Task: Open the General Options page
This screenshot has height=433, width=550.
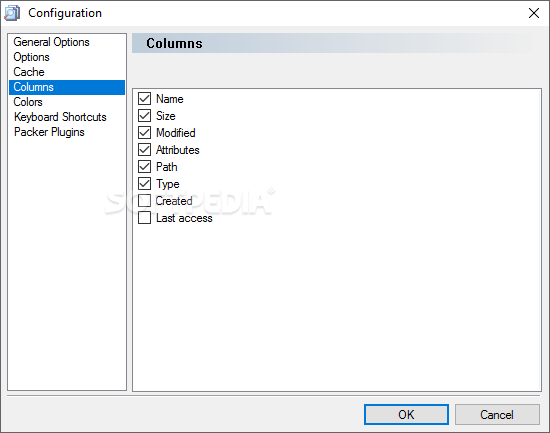Action: tap(51, 42)
